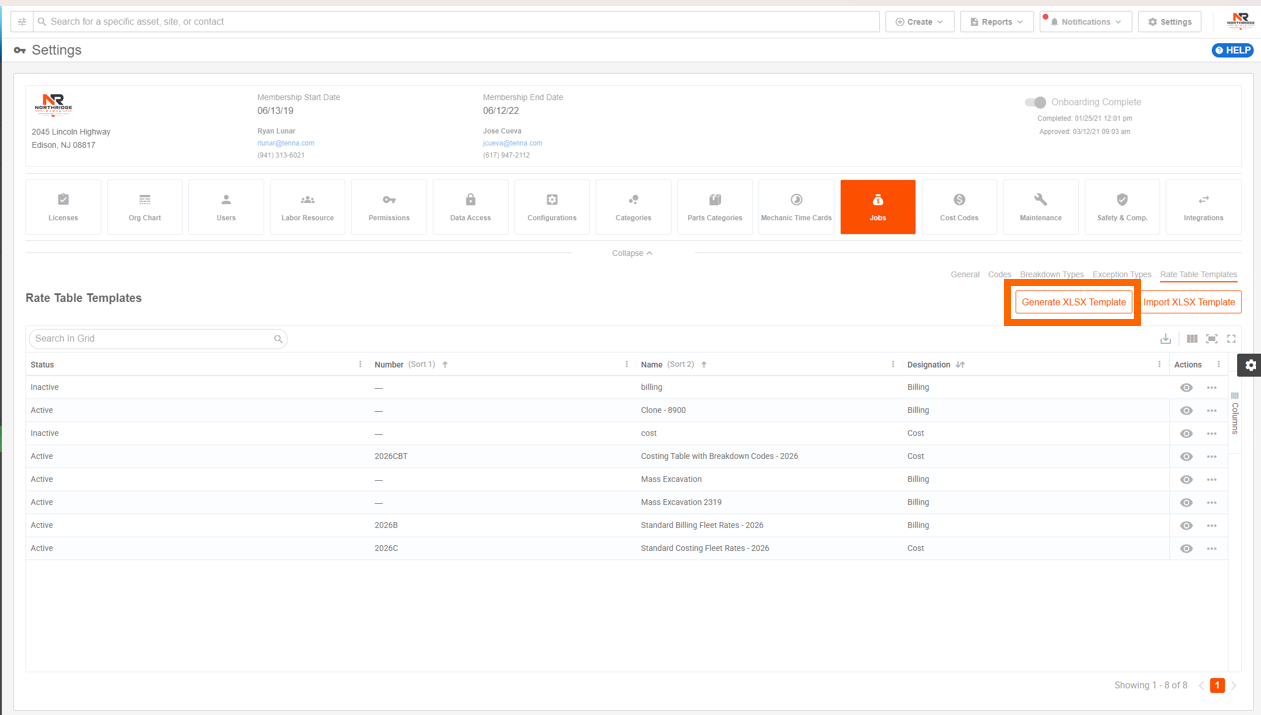Email rlunar@tenna.com link
The image size is (1261, 715).
click(286, 143)
